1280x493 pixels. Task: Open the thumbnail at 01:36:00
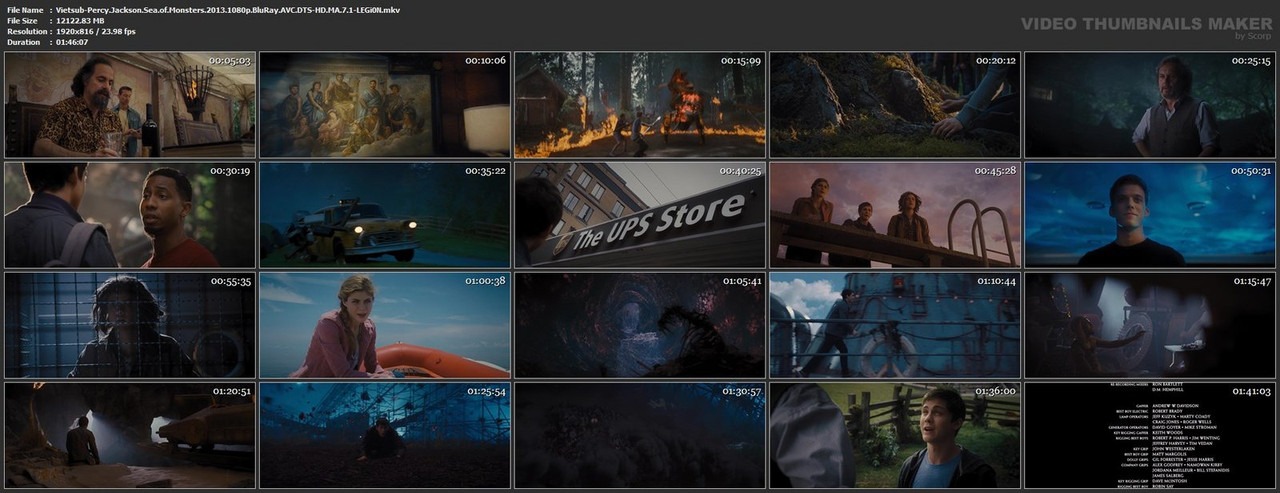[895, 435]
